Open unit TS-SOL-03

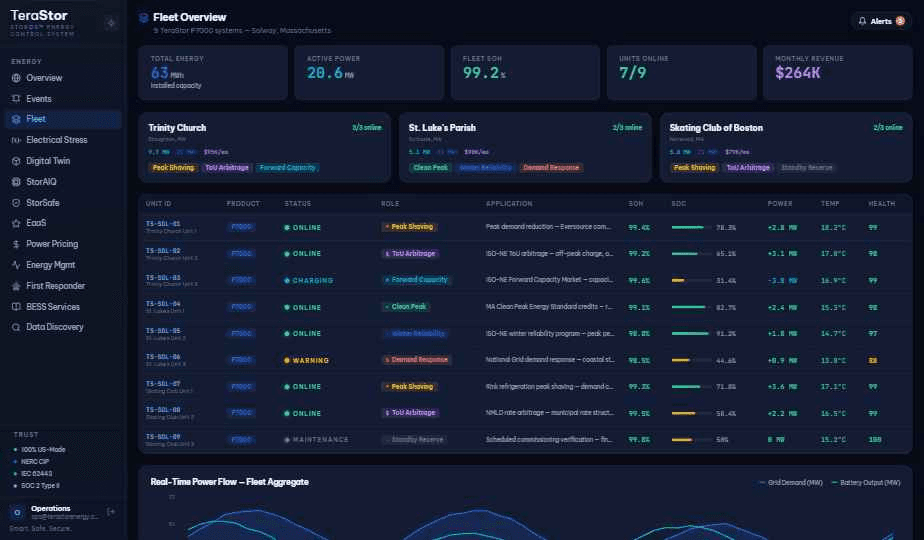tap(163, 278)
